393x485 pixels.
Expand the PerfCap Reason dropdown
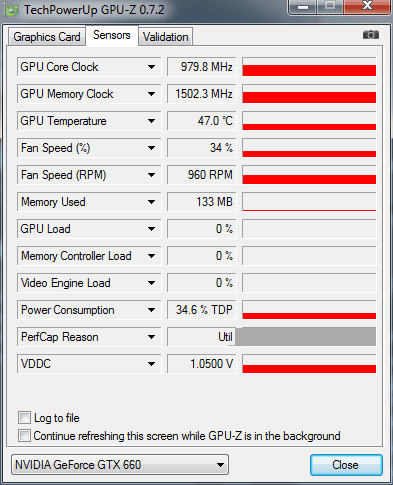tap(151, 337)
